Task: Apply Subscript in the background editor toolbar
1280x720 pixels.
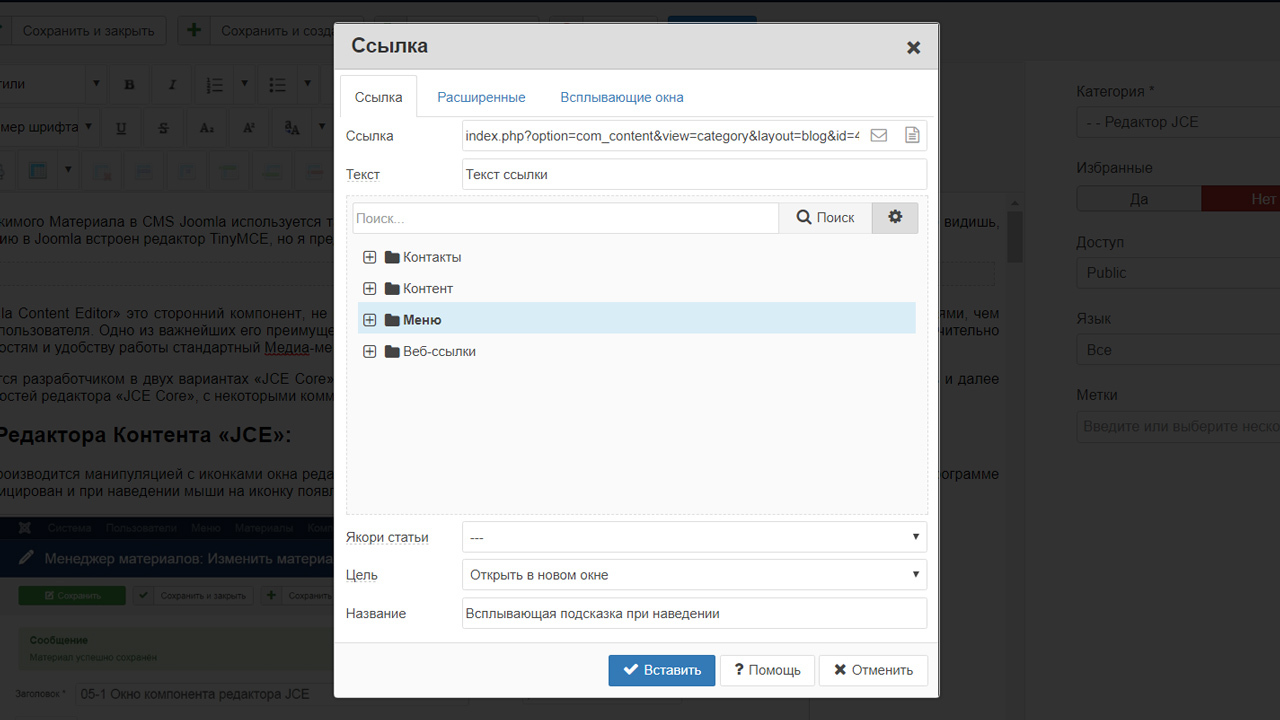Action: [x=207, y=128]
